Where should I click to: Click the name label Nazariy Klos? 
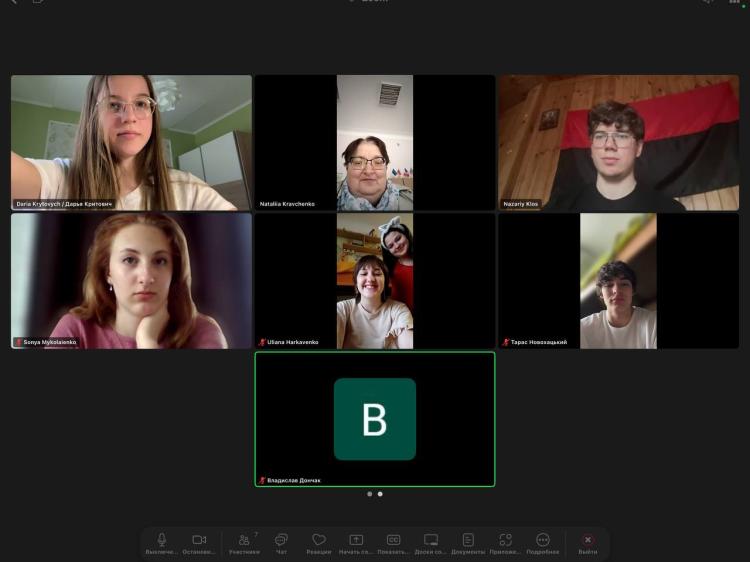(520, 204)
